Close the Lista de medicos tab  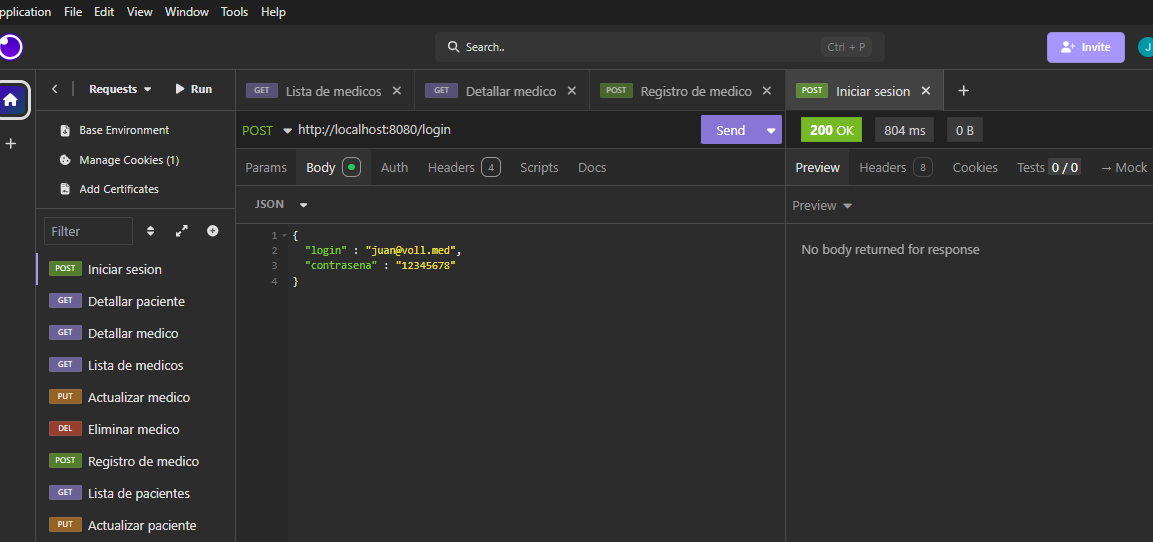pyautogui.click(x=396, y=91)
